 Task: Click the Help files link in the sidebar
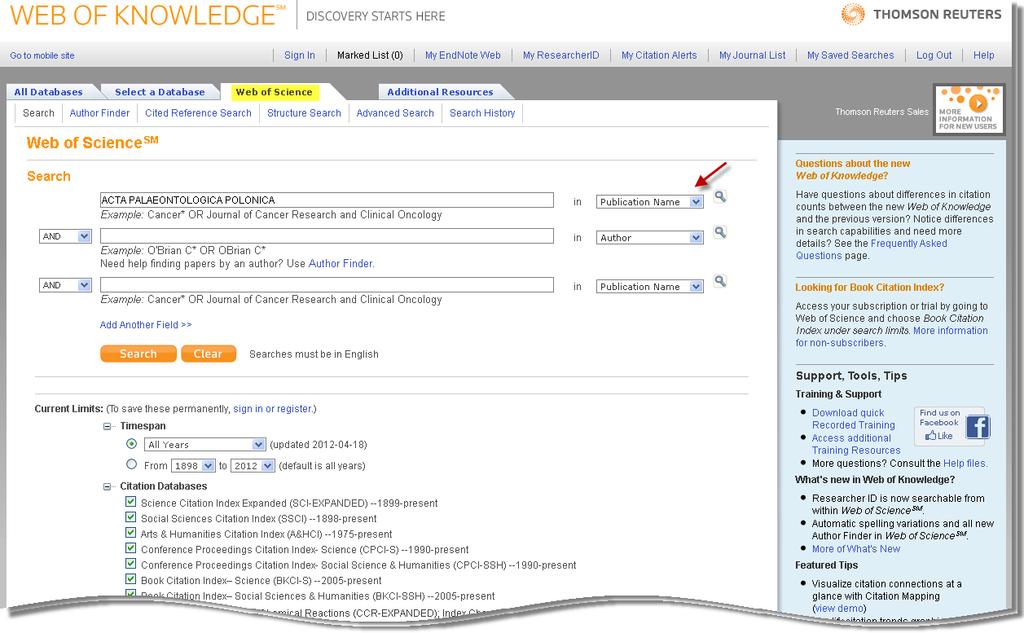[x=964, y=463]
